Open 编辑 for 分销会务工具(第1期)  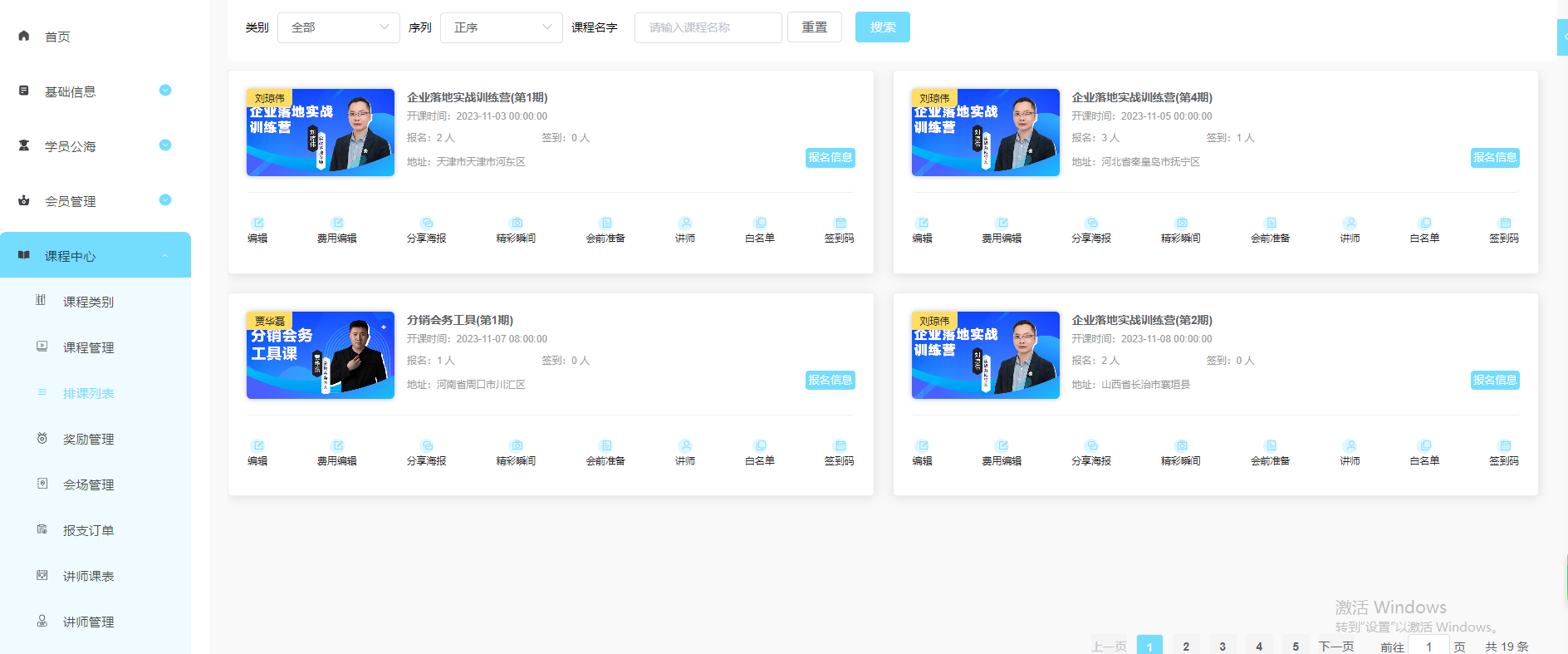coord(257,453)
